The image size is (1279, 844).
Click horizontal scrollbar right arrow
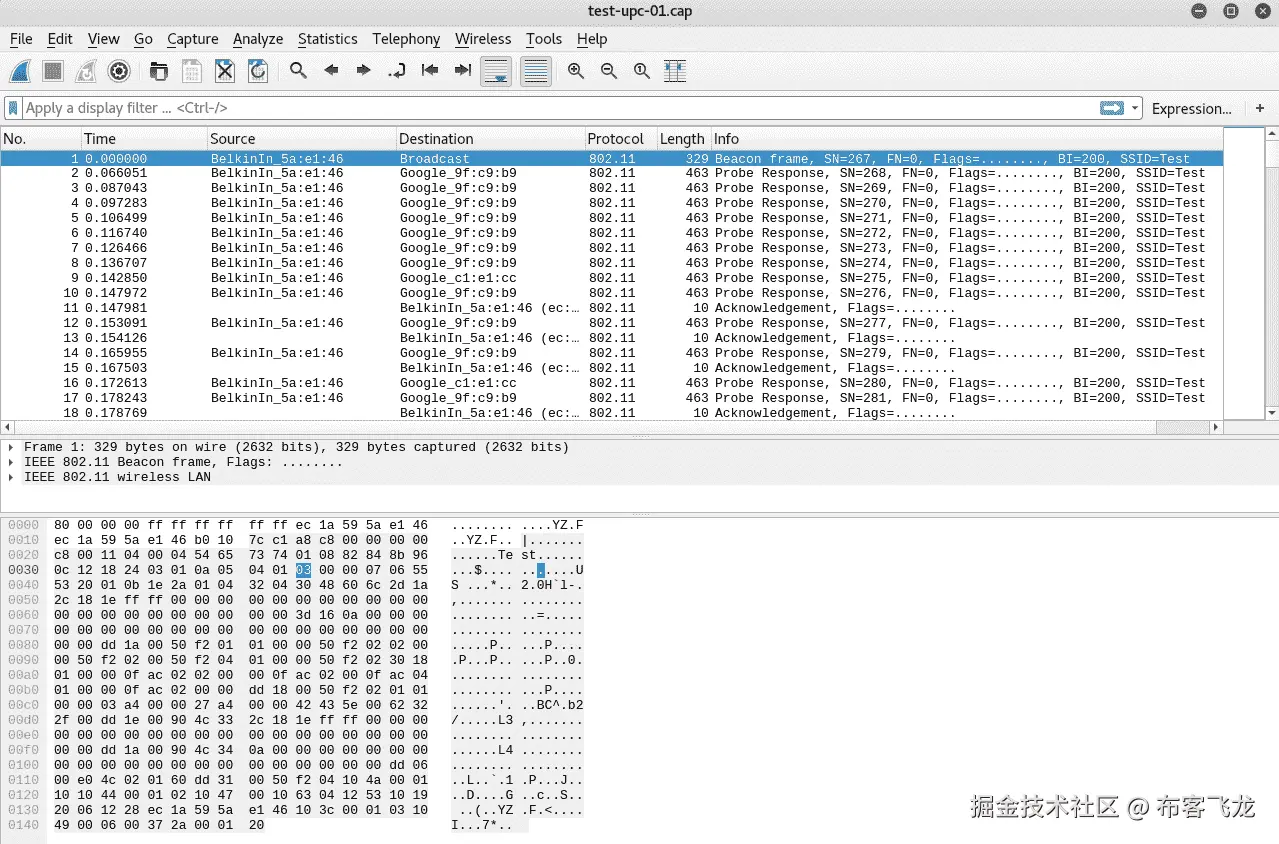click(x=1216, y=427)
